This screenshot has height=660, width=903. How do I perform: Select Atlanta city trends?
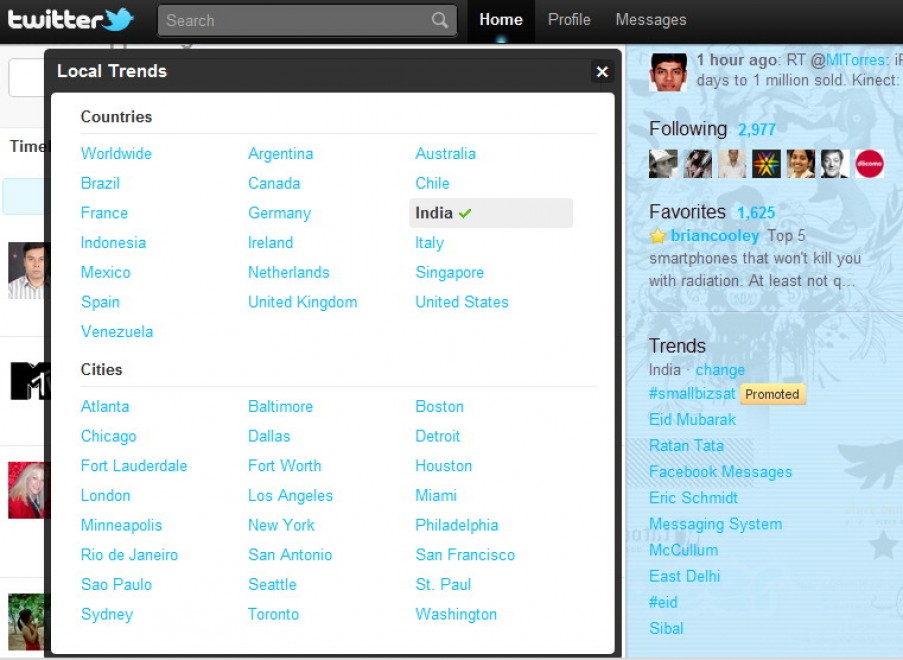105,407
